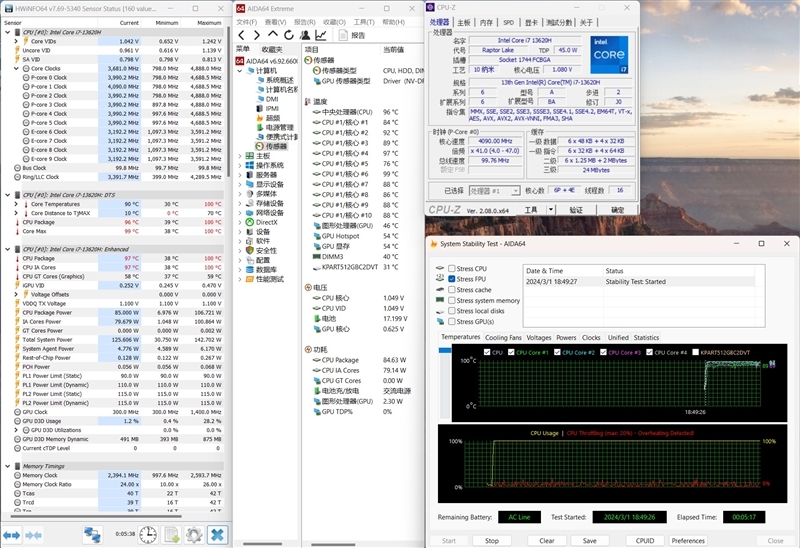Click HWiNFO logging sheet icon with plus
The width and height of the screenshot is (800, 548).
(171, 535)
